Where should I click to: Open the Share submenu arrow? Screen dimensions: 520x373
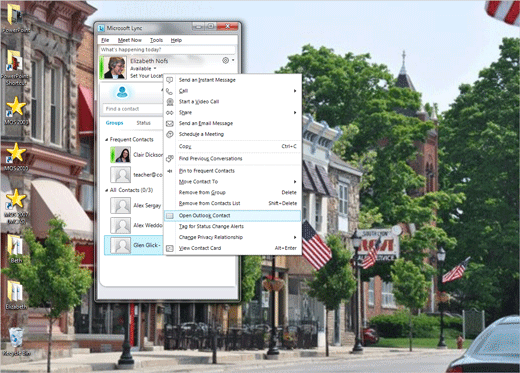point(295,113)
